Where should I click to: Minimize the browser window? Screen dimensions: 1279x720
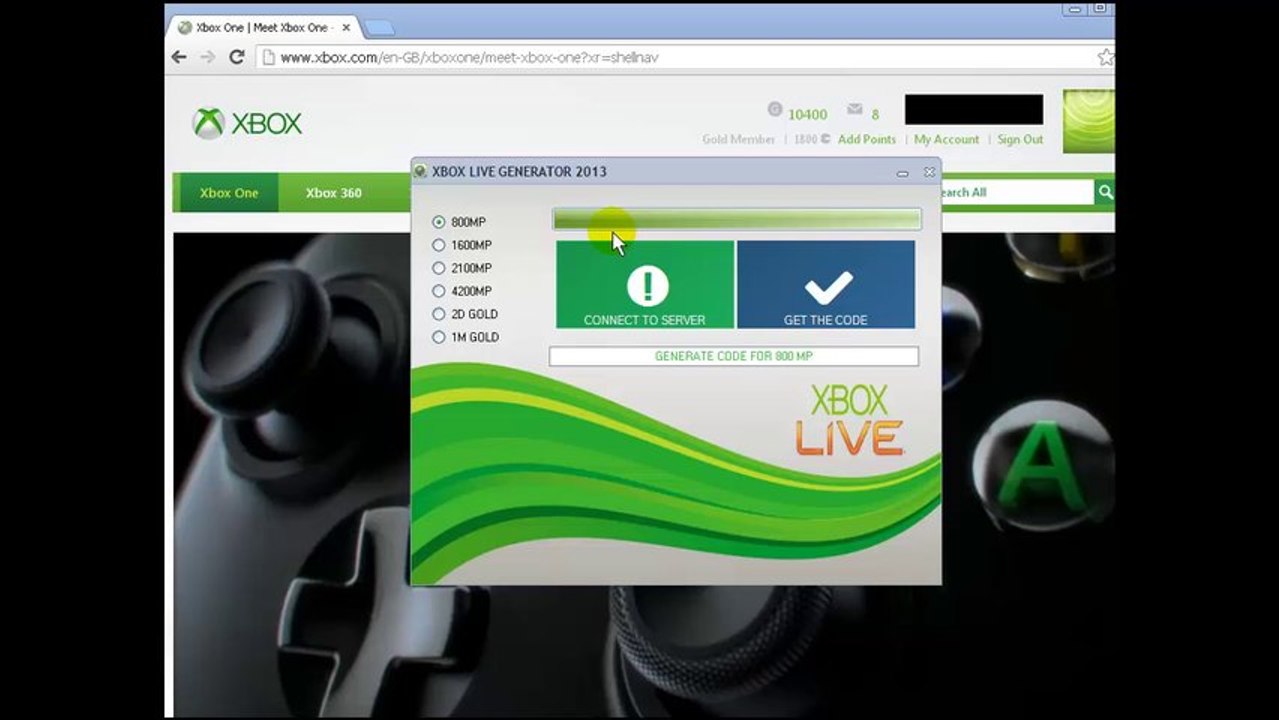[1074, 8]
